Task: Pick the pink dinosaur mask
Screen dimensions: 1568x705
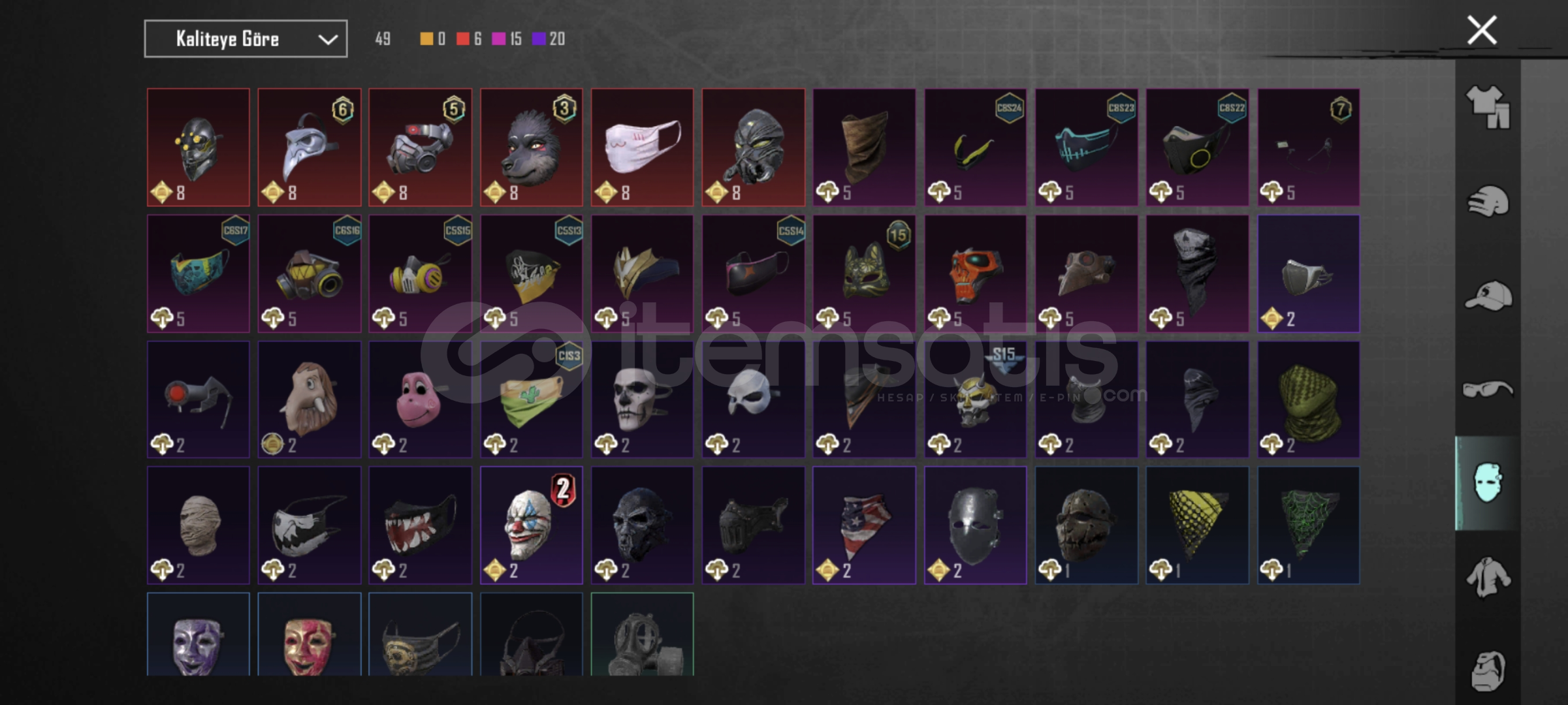Action: coord(420,399)
